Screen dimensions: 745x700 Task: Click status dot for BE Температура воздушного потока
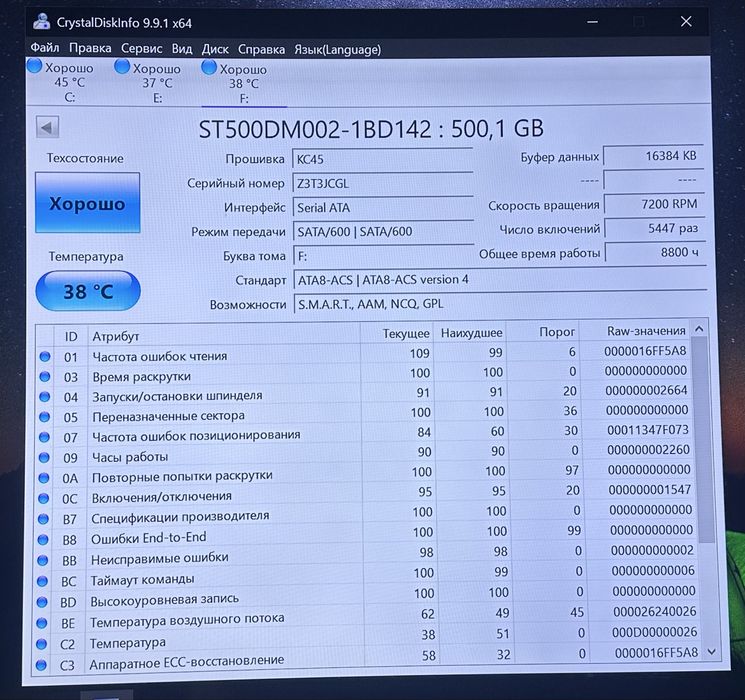[x=42, y=623]
